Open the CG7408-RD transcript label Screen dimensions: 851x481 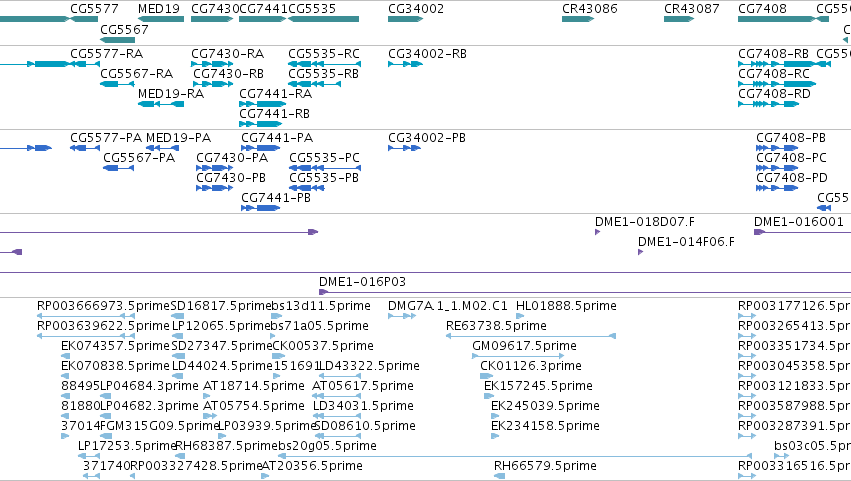[774, 93]
